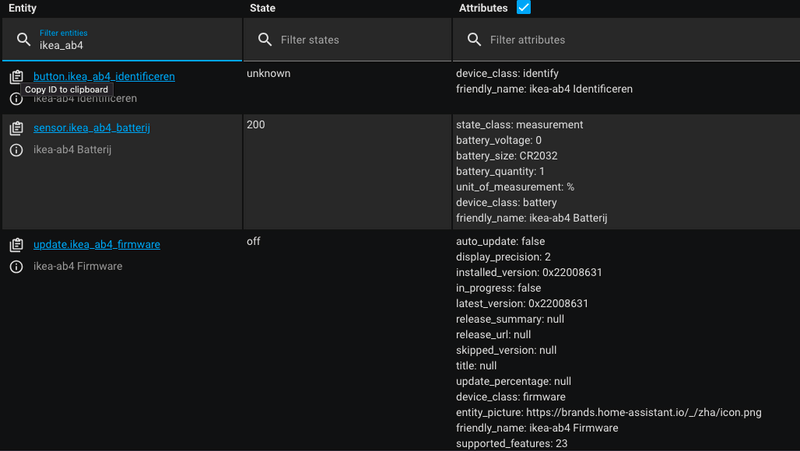Viewport: 800px width, 451px height.
Task: Click 'release_summary: null' attribute
Action: [x=510, y=319]
